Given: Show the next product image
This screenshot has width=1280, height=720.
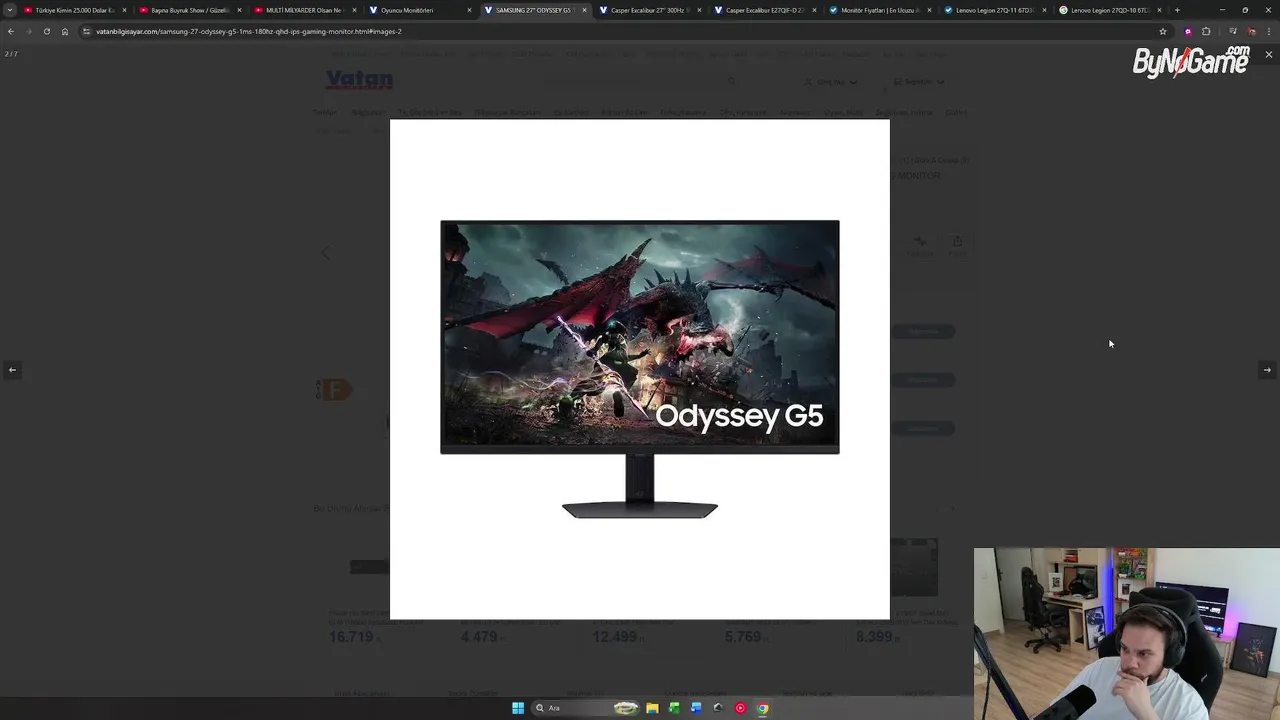Looking at the screenshot, I should coord(1267,370).
